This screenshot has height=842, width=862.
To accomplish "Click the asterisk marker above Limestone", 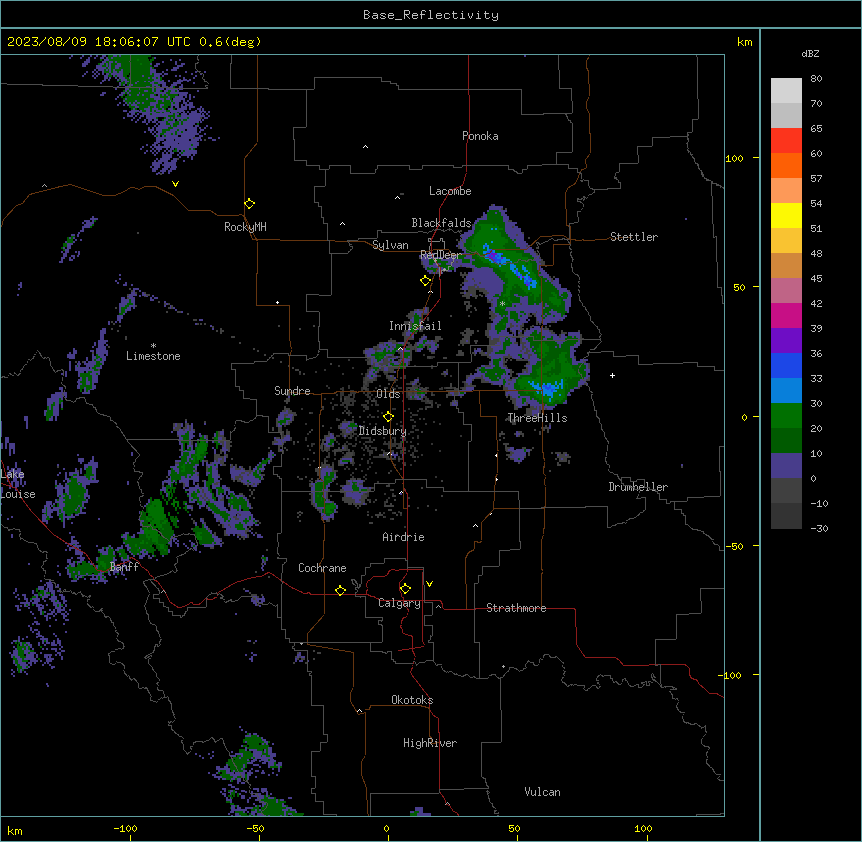I will coord(153,346).
